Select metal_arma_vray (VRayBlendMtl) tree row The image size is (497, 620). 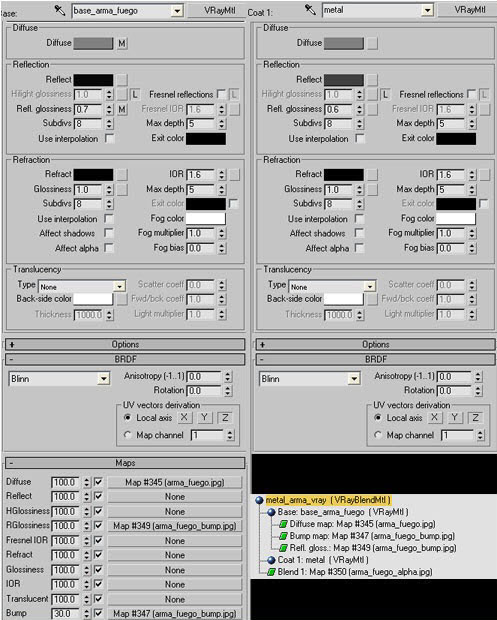328,501
